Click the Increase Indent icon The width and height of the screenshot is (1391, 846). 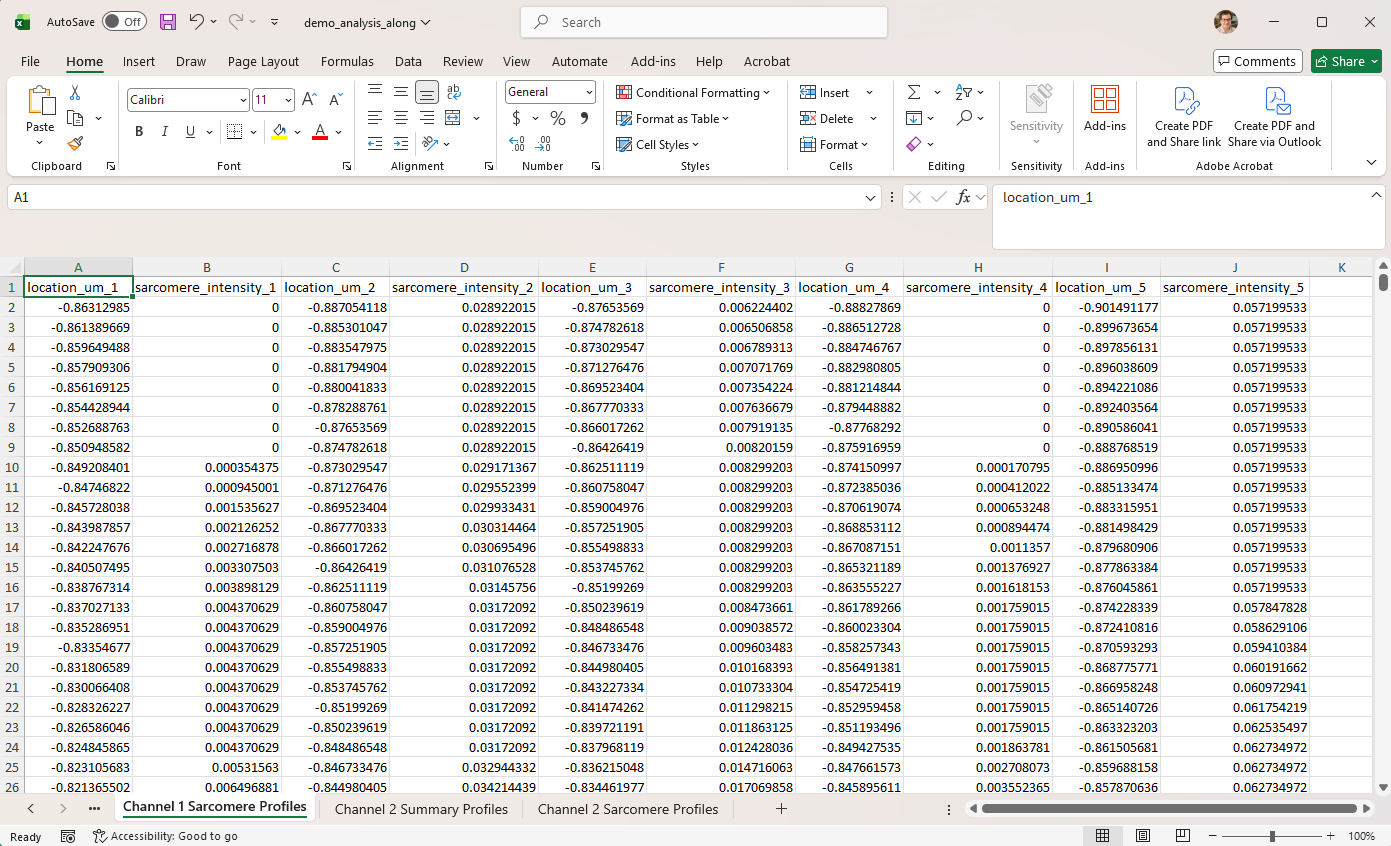click(401, 144)
